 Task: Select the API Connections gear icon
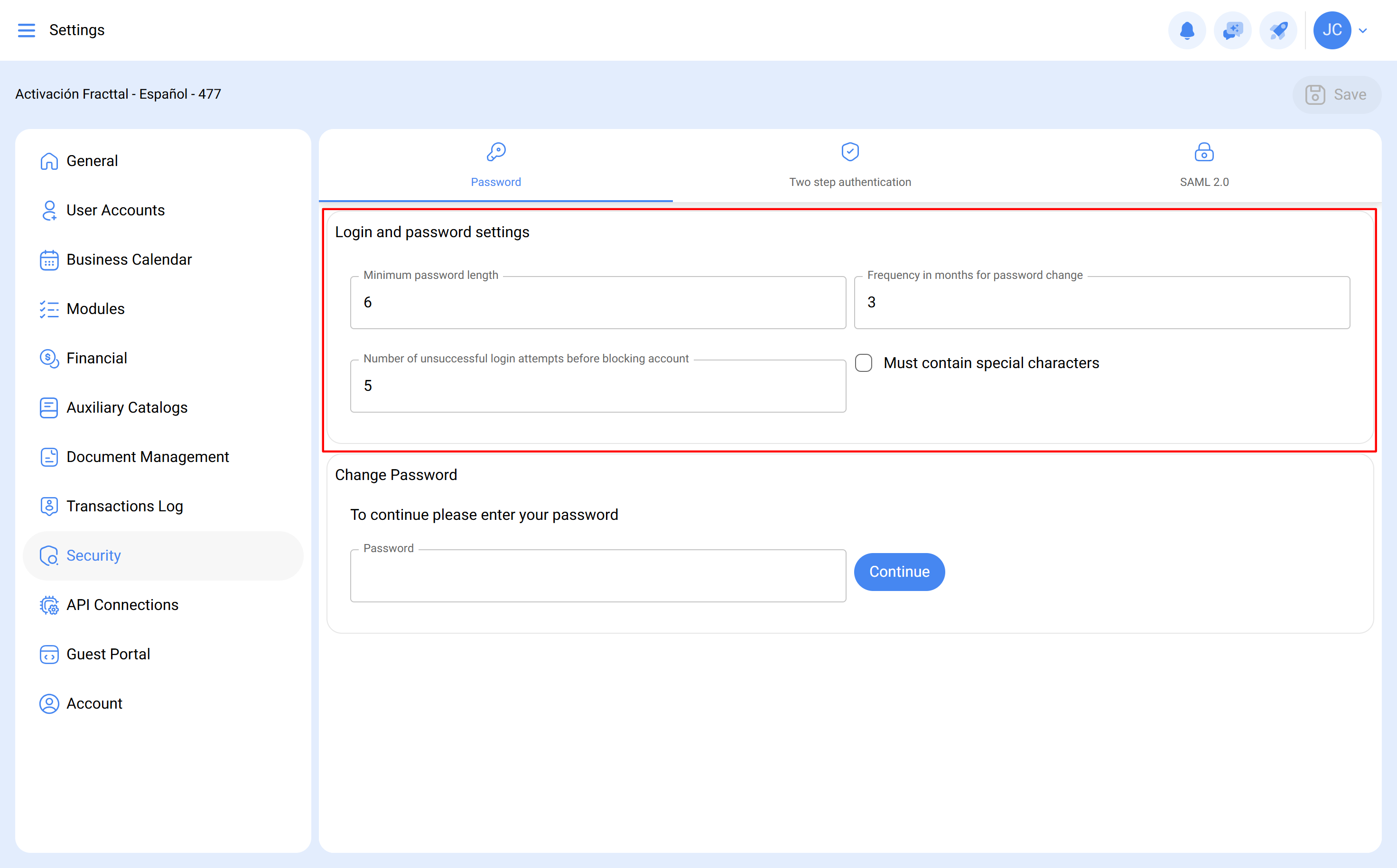(49, 604)
